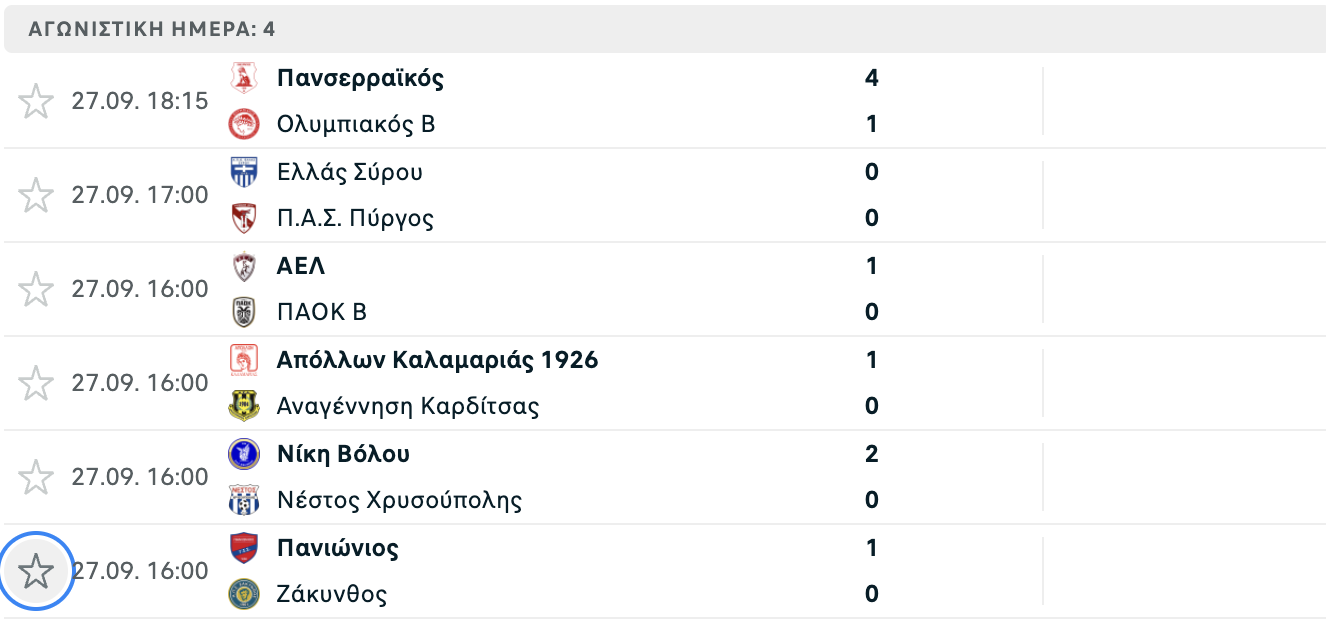This screenshot has width=1326, height=626.
Task: Click the Ολυμπιακός Β team crest
Action: [x=244, y=125]
